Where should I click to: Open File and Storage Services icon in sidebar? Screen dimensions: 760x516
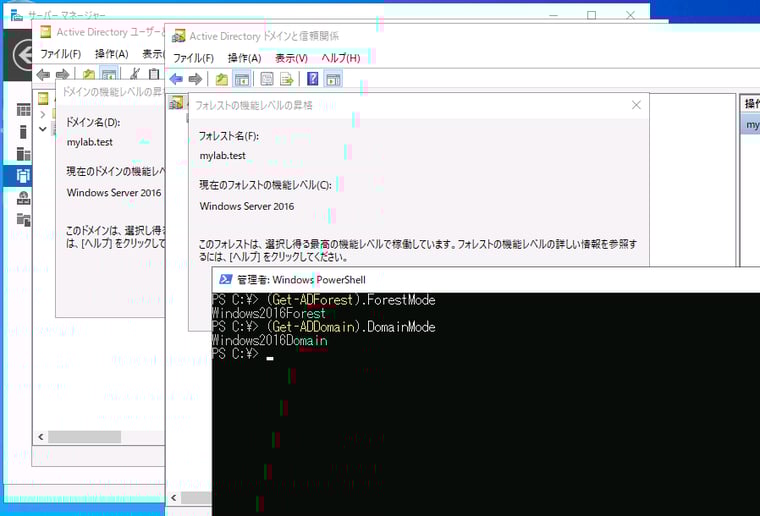[23, 219]
